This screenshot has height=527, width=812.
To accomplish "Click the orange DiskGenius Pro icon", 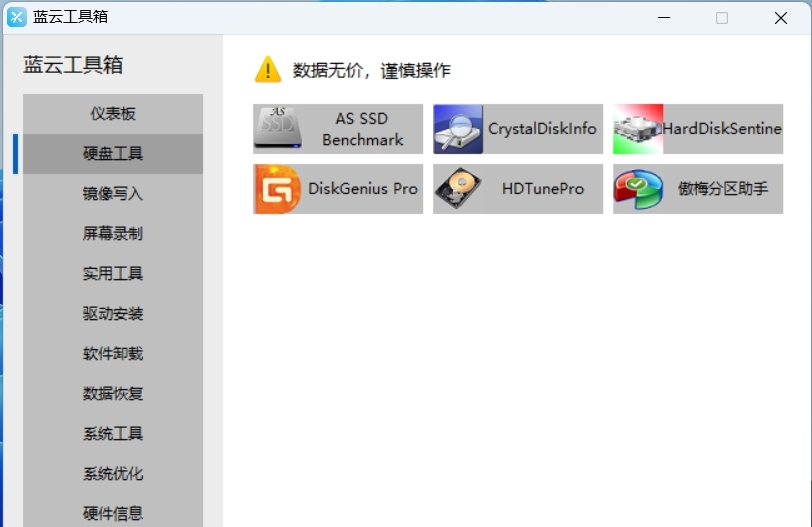I will (x=278, y=189).
